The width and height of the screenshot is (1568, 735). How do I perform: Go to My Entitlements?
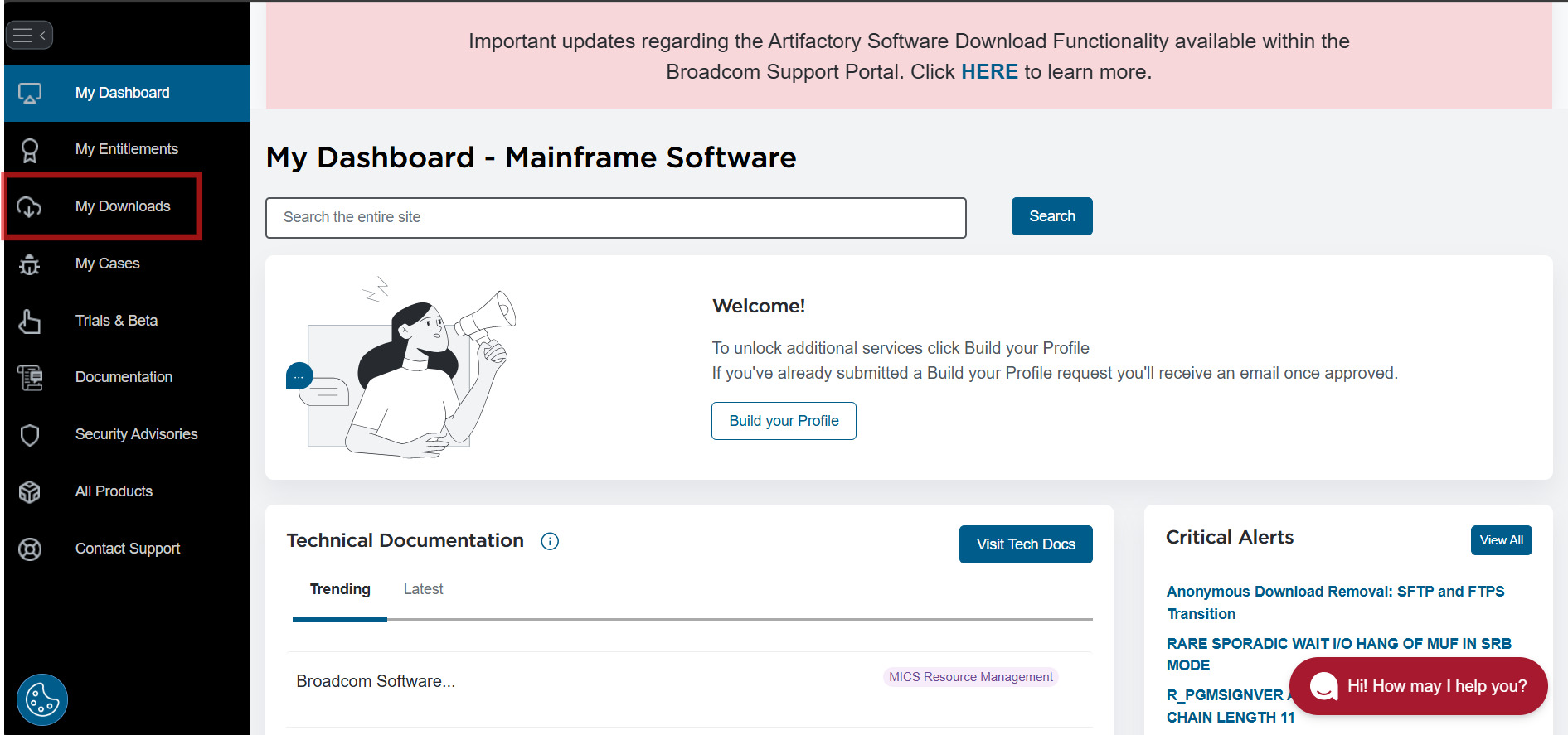[x=127, y=149]
